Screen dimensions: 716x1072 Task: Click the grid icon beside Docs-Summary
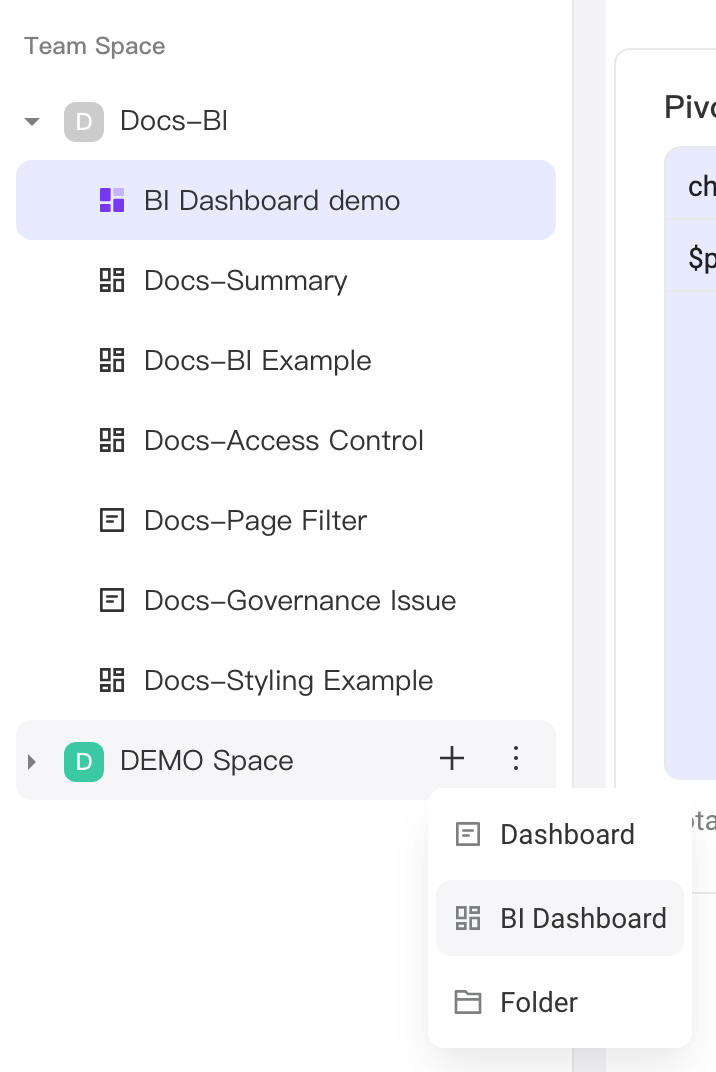click(x=112, y=280)
